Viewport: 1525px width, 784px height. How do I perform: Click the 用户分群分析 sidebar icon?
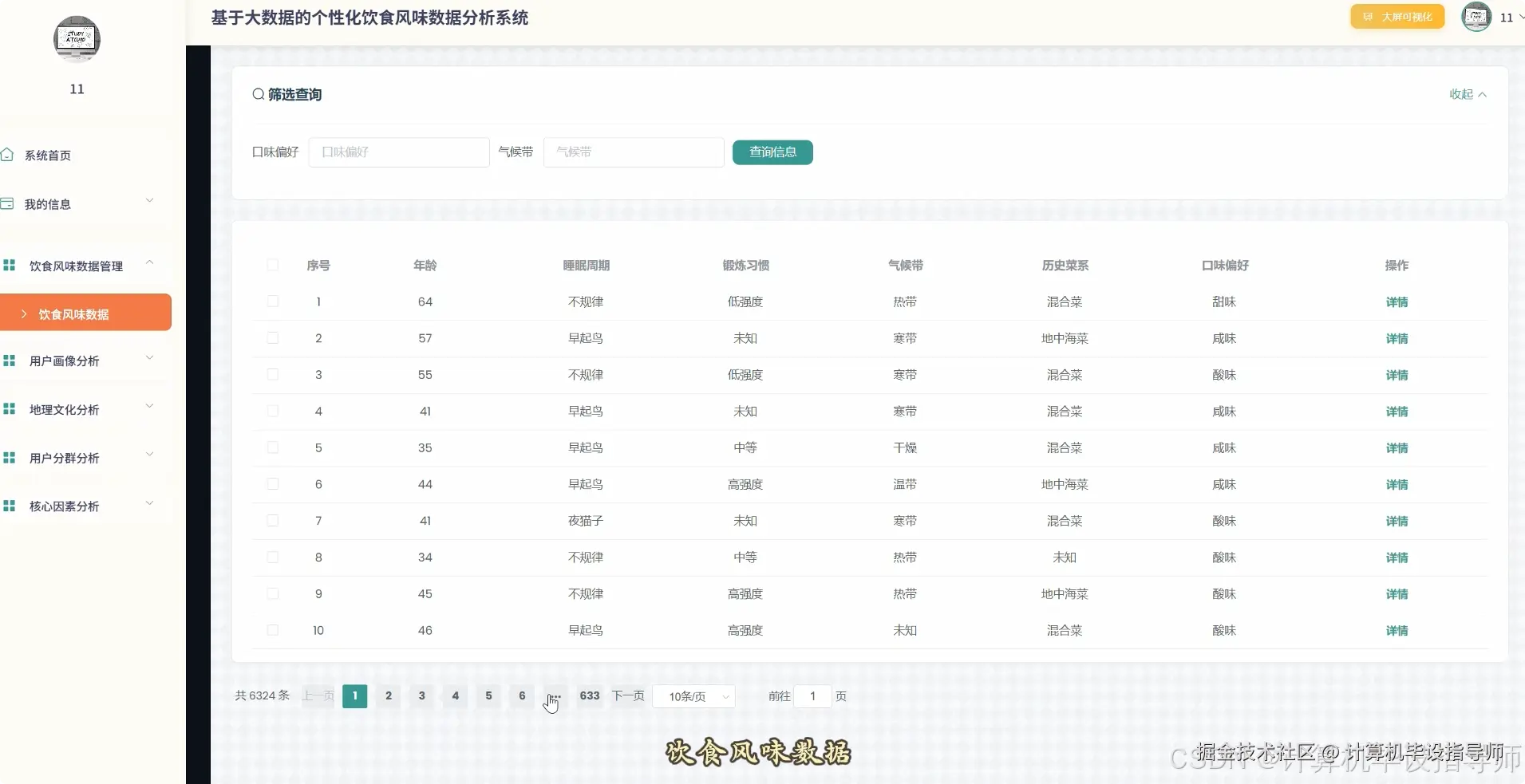(x=10, y=458)
